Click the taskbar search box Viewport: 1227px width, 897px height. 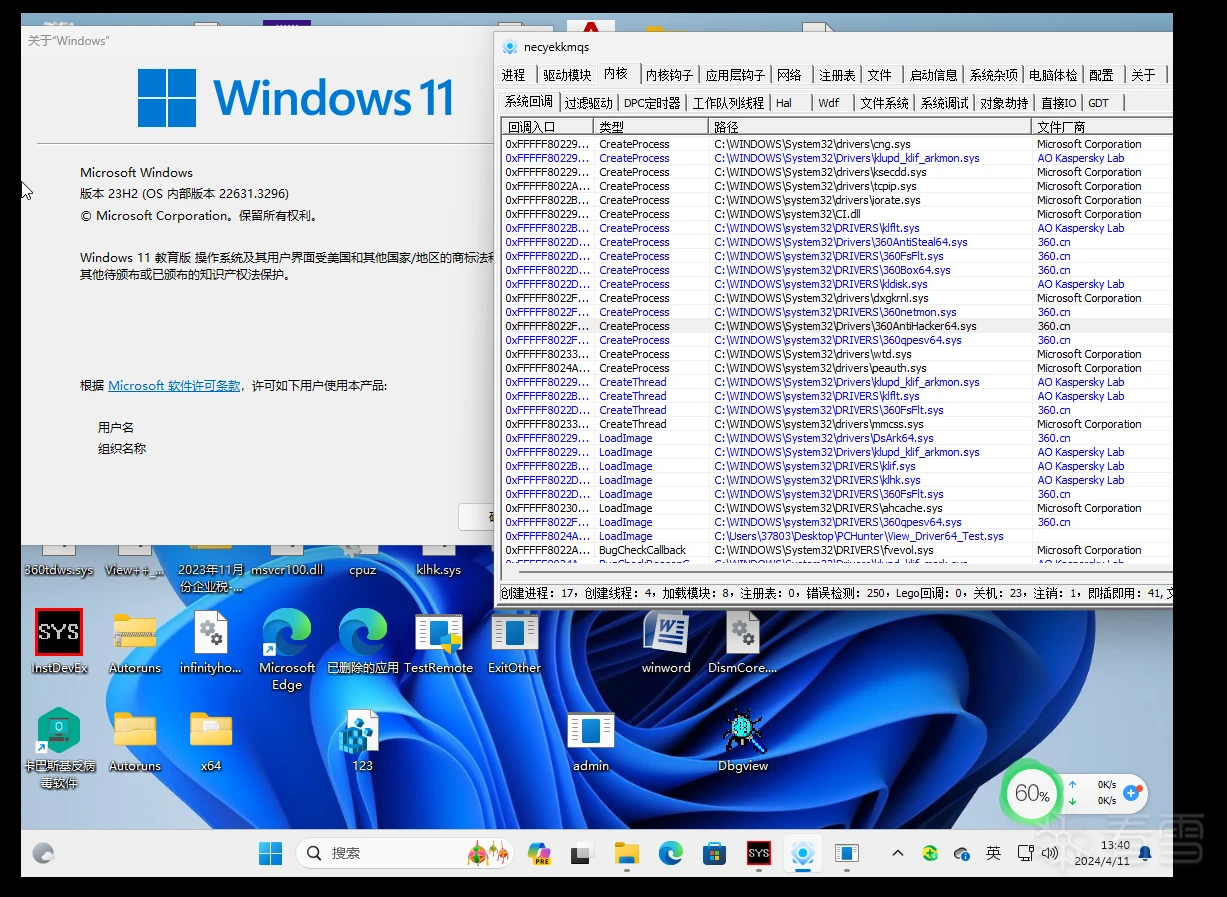pyautogui.click(x=405, y=853)
